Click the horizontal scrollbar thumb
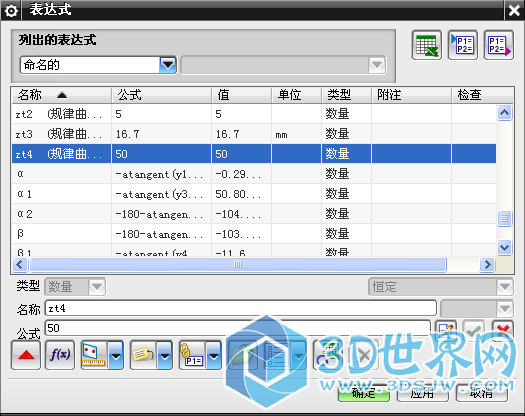Viewport: 525px width, 416px height. click(238, 265)
